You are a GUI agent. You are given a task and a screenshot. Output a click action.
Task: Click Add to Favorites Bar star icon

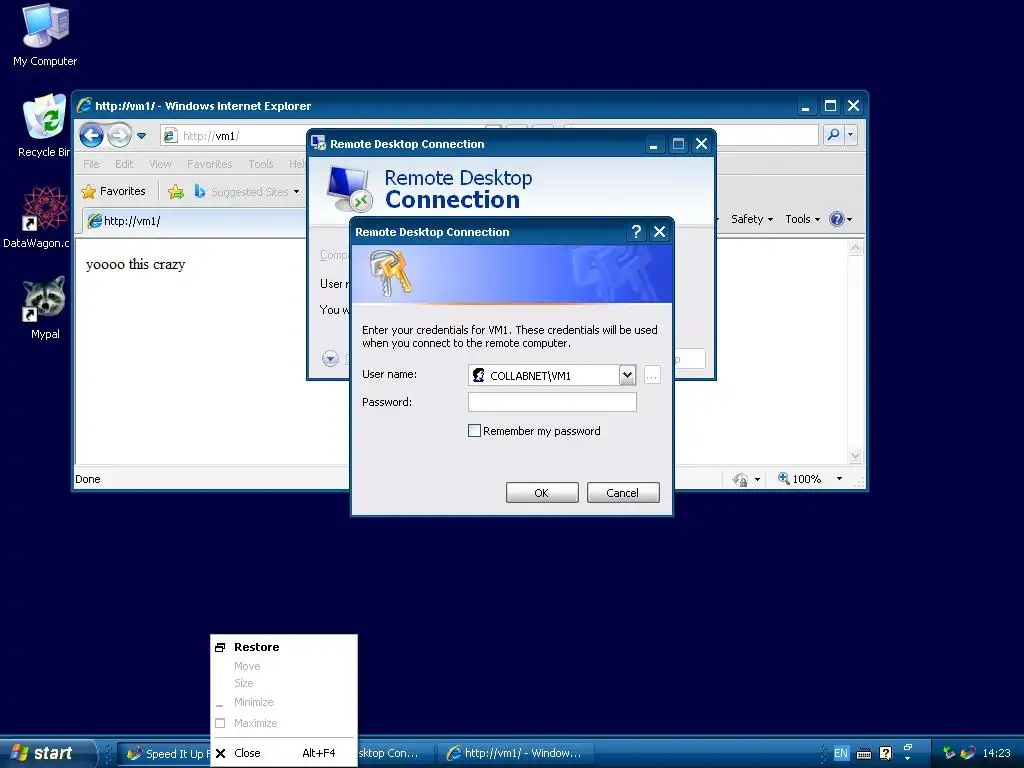point(176,191)
